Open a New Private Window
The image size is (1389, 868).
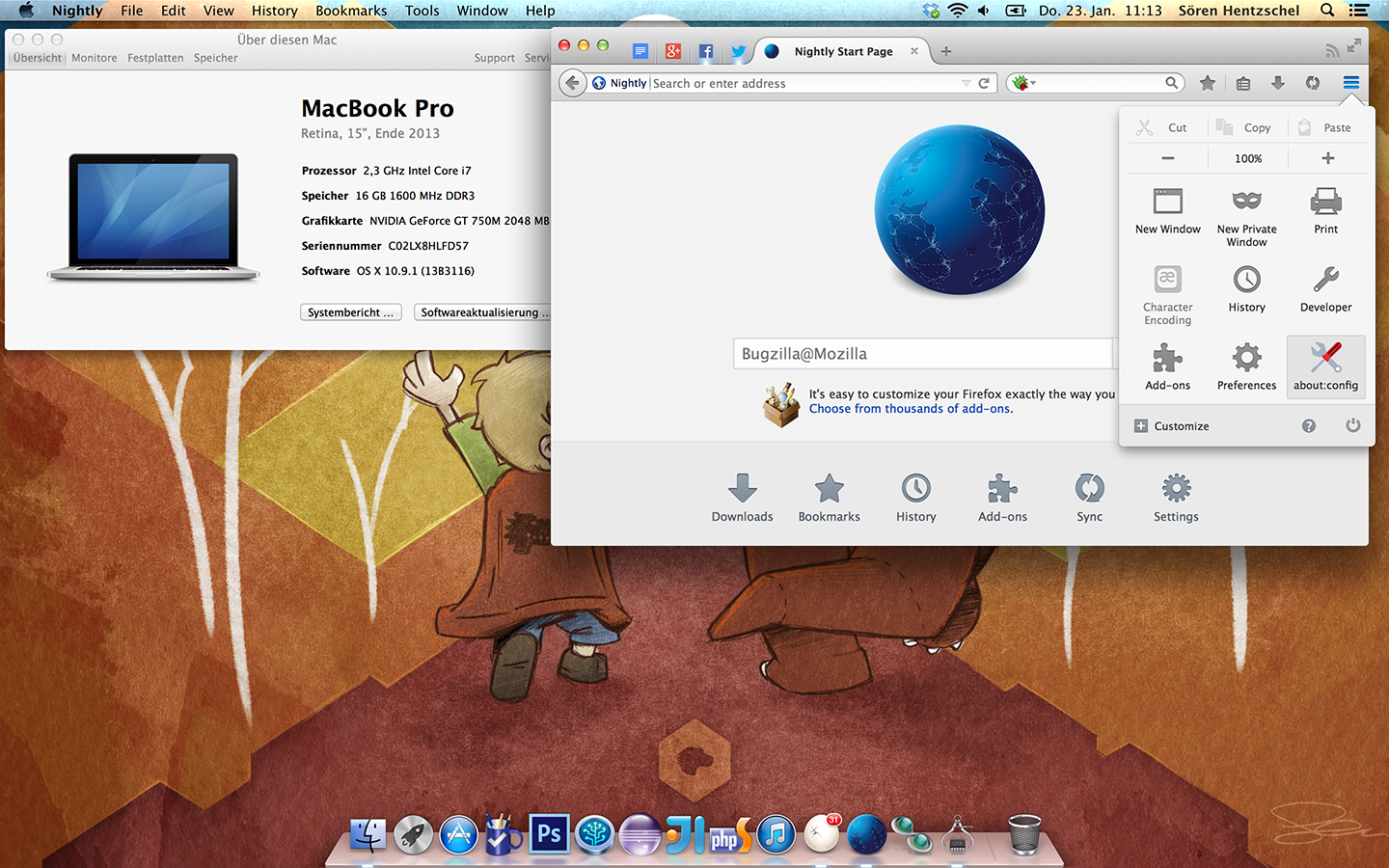1246,217
